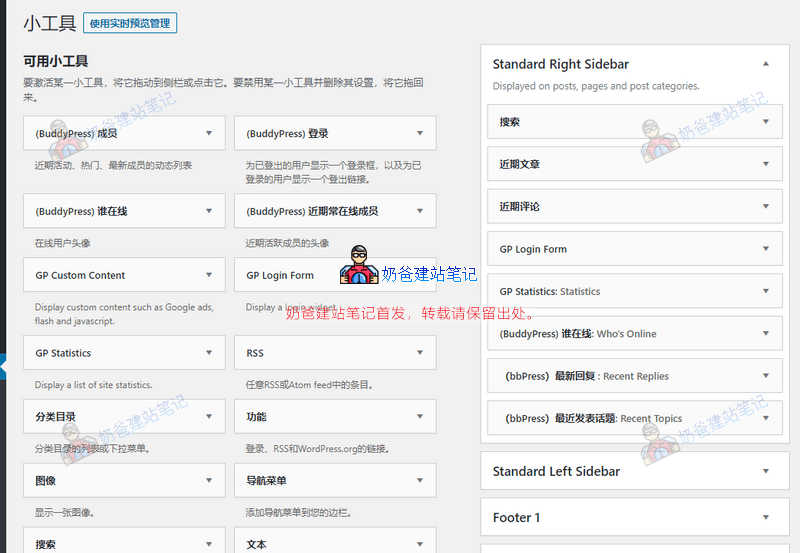This screenshot has width=800, height=553.
Task: Click arrow on GP Custom Content widget
Action: tap(209, 275)
